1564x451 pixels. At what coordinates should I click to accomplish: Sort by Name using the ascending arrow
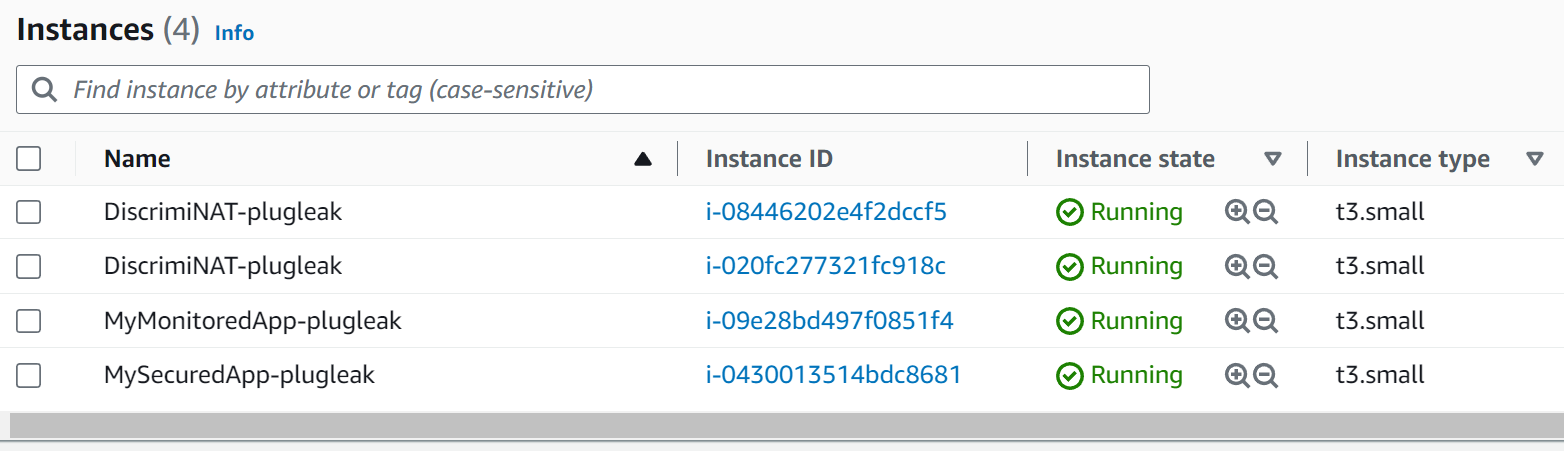643,159
